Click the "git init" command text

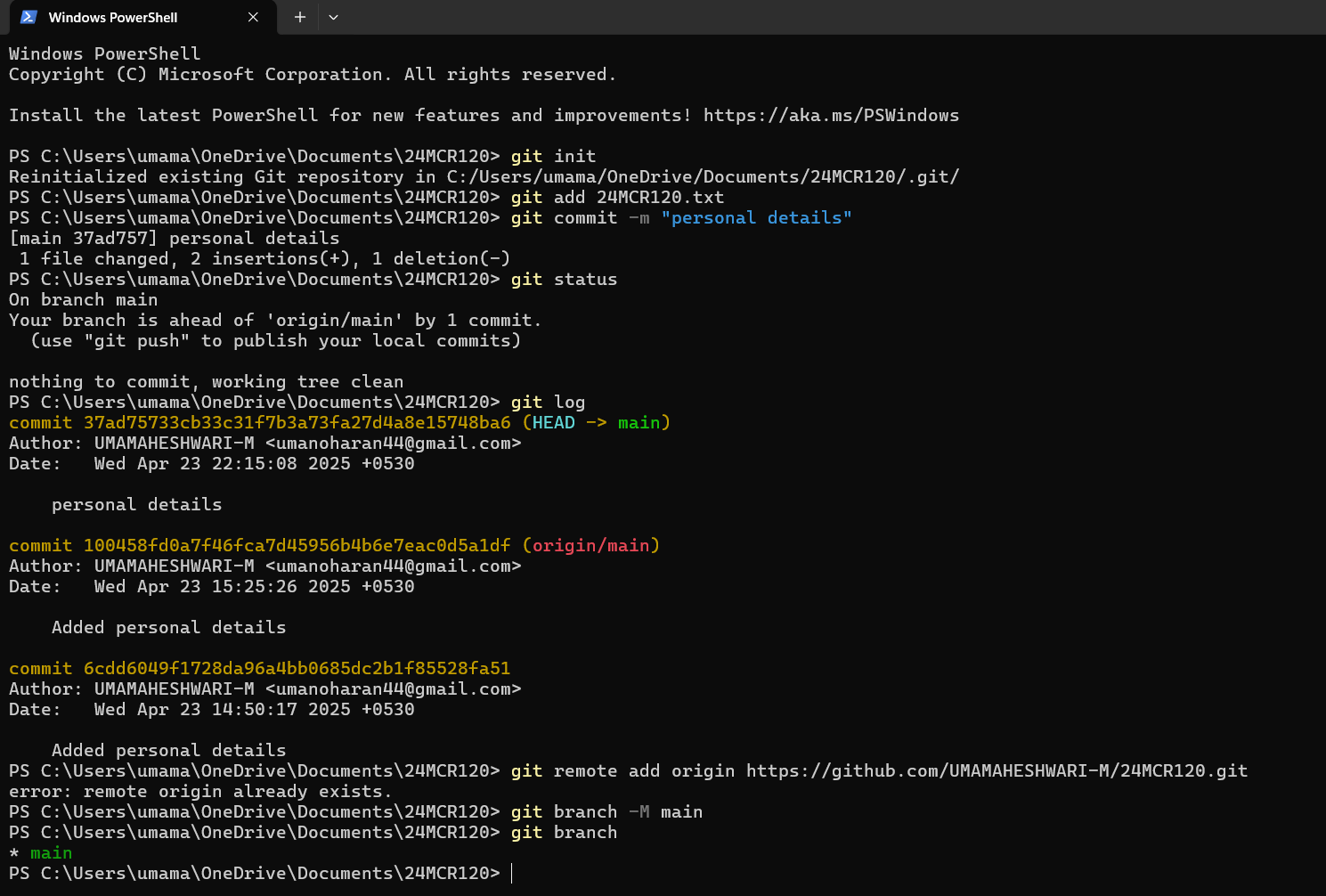[x=554, y=156]
